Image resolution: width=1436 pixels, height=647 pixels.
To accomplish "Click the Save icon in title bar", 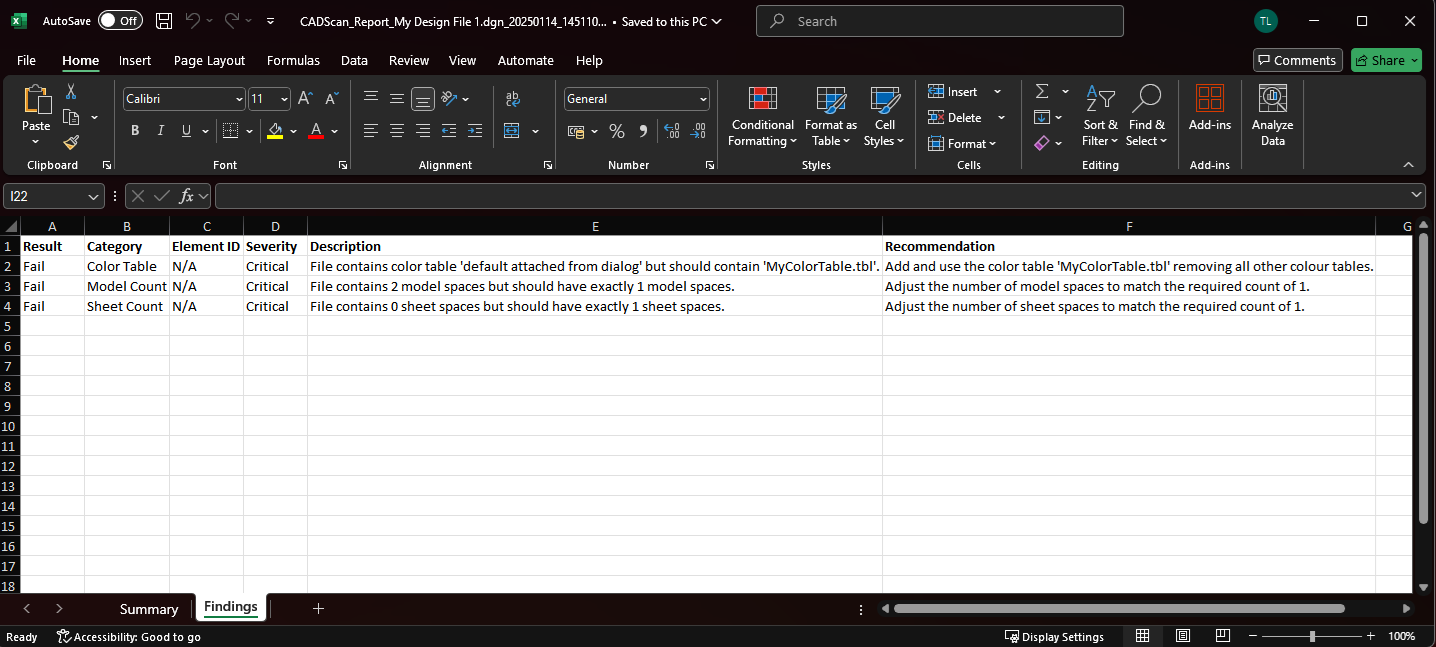I will tap(164, 21).
